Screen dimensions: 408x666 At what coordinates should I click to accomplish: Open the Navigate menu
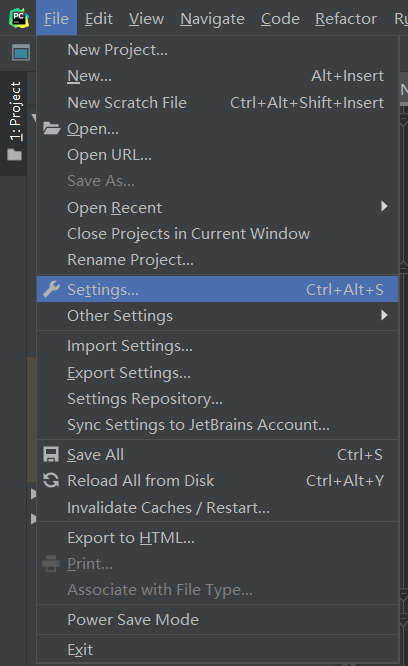[212, 19]
